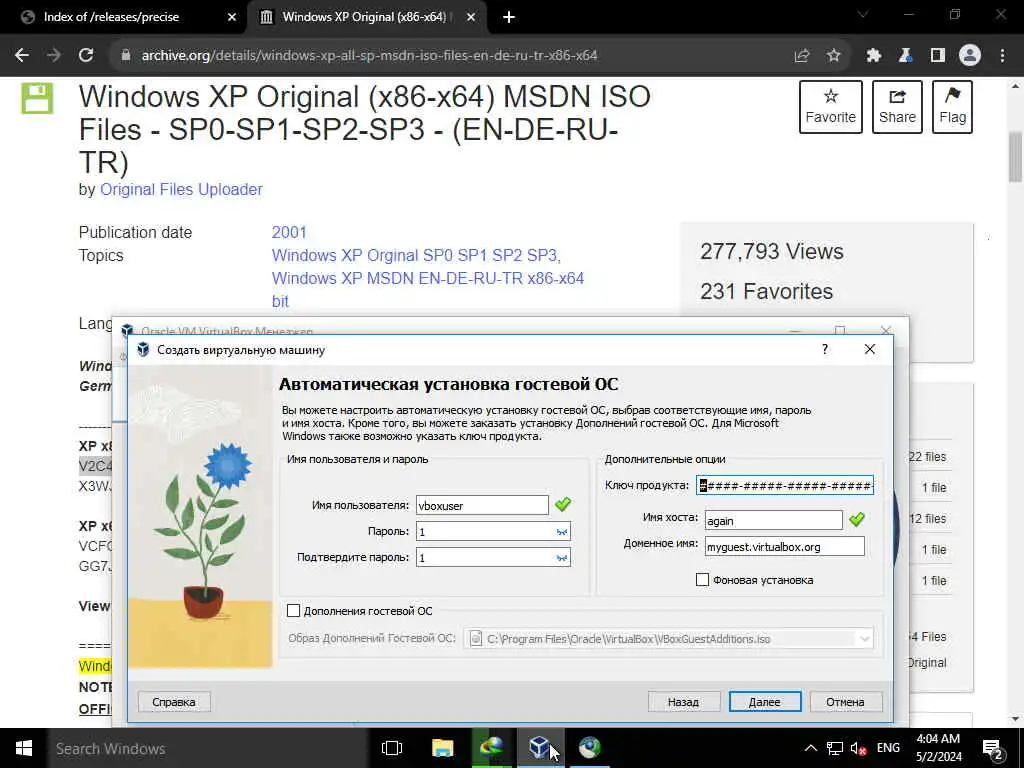Viewport: 1024px width, 768px height.
Task: Open Original Files Uploader link
Action: pos(181,189)
